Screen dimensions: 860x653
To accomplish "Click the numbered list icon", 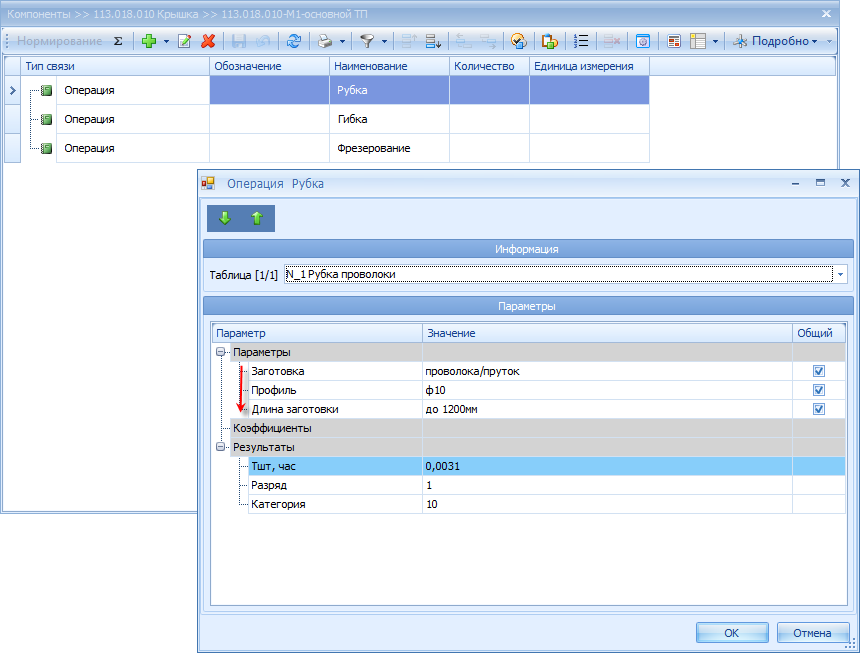I will pyautogui.click(x=581, y=41).
